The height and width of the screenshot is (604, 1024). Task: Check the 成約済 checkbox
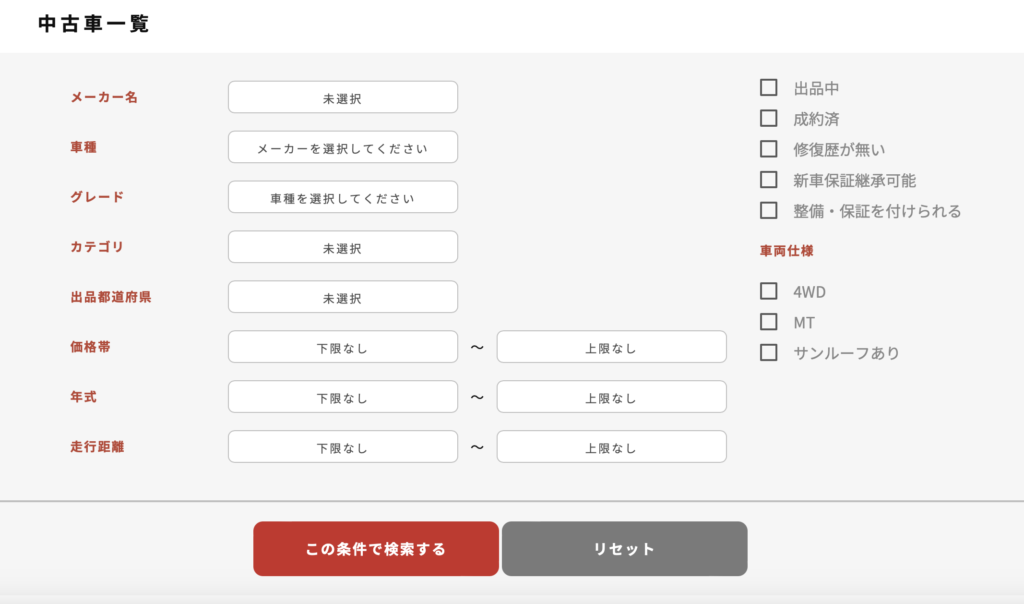(x=769, y=118)
